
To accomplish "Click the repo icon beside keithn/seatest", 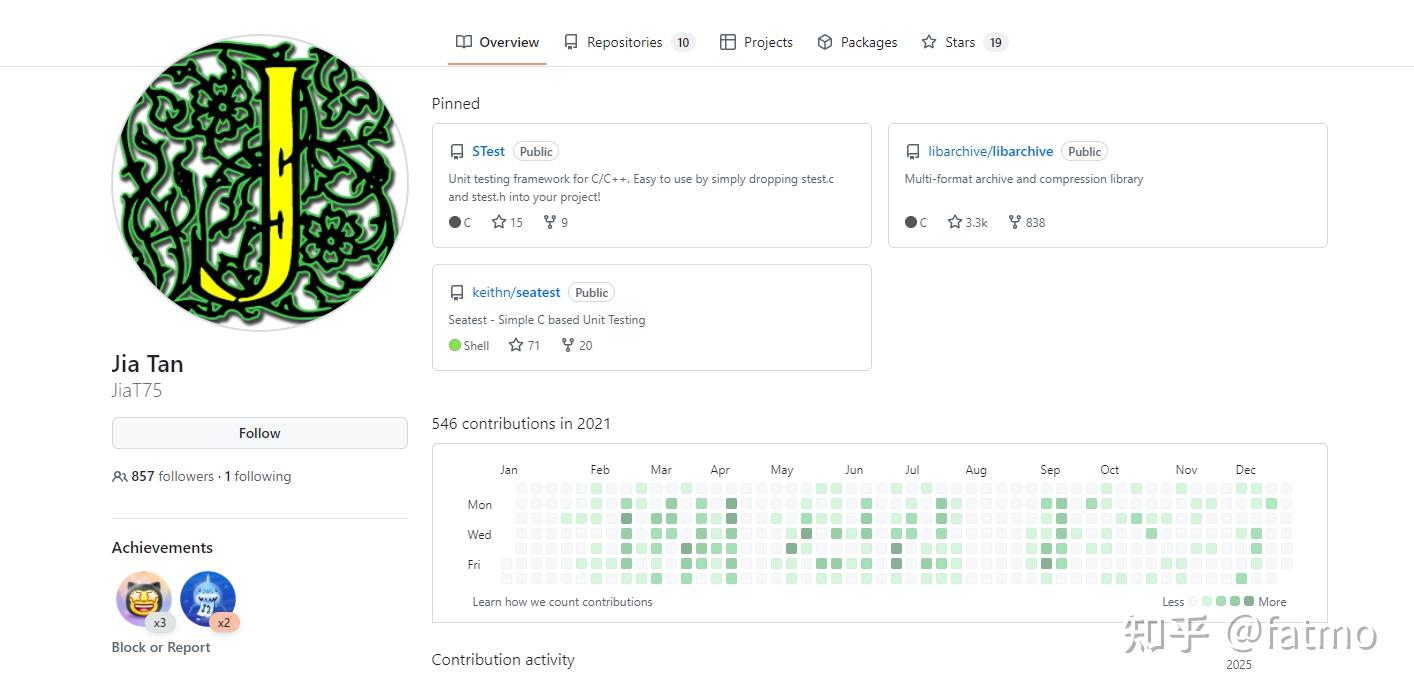I will pyautogui.click(x=457, y=293).
